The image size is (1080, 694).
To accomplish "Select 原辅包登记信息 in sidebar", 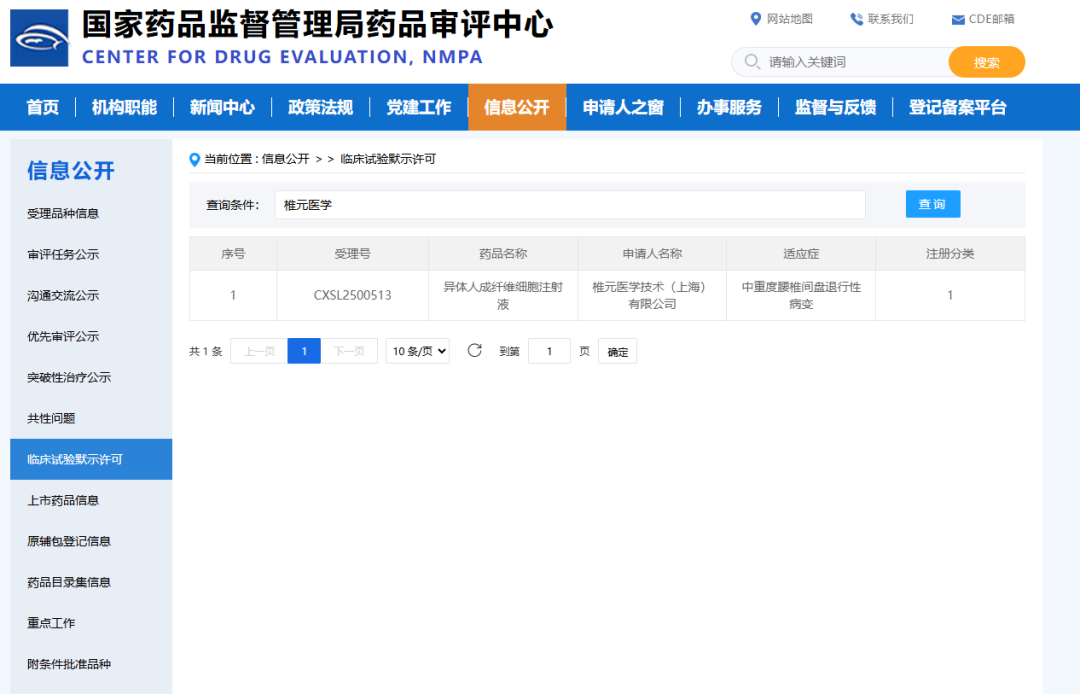I will [x=91, y=541].
